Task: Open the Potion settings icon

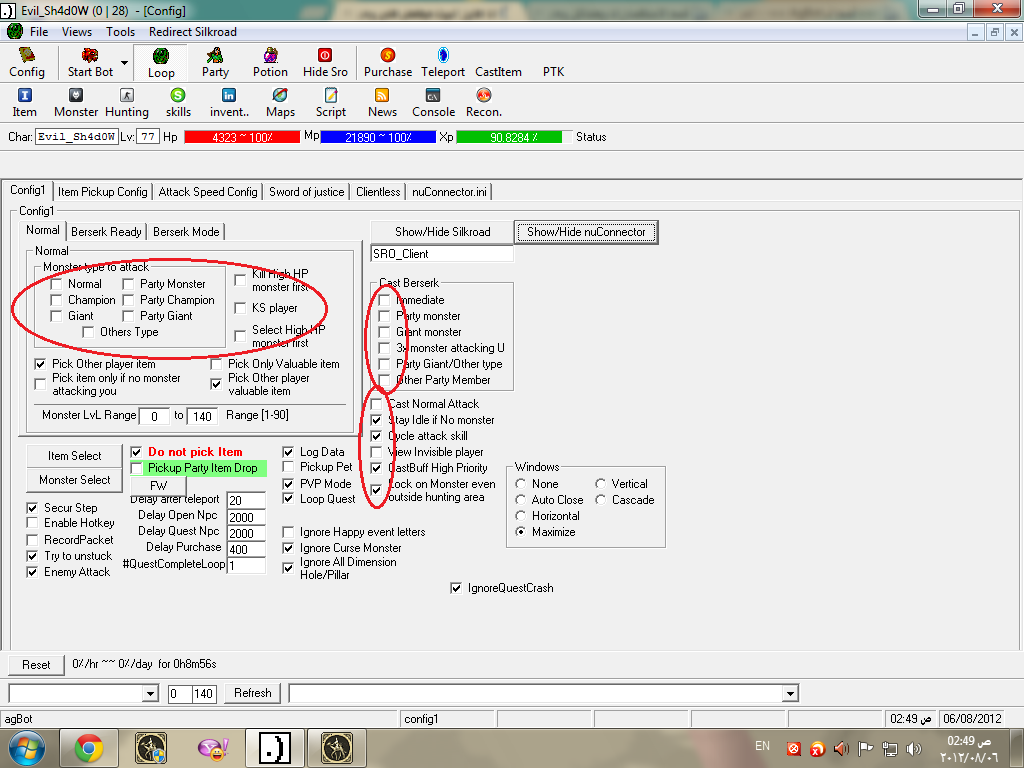Action: pyautogui.click(x=270, y=63)
